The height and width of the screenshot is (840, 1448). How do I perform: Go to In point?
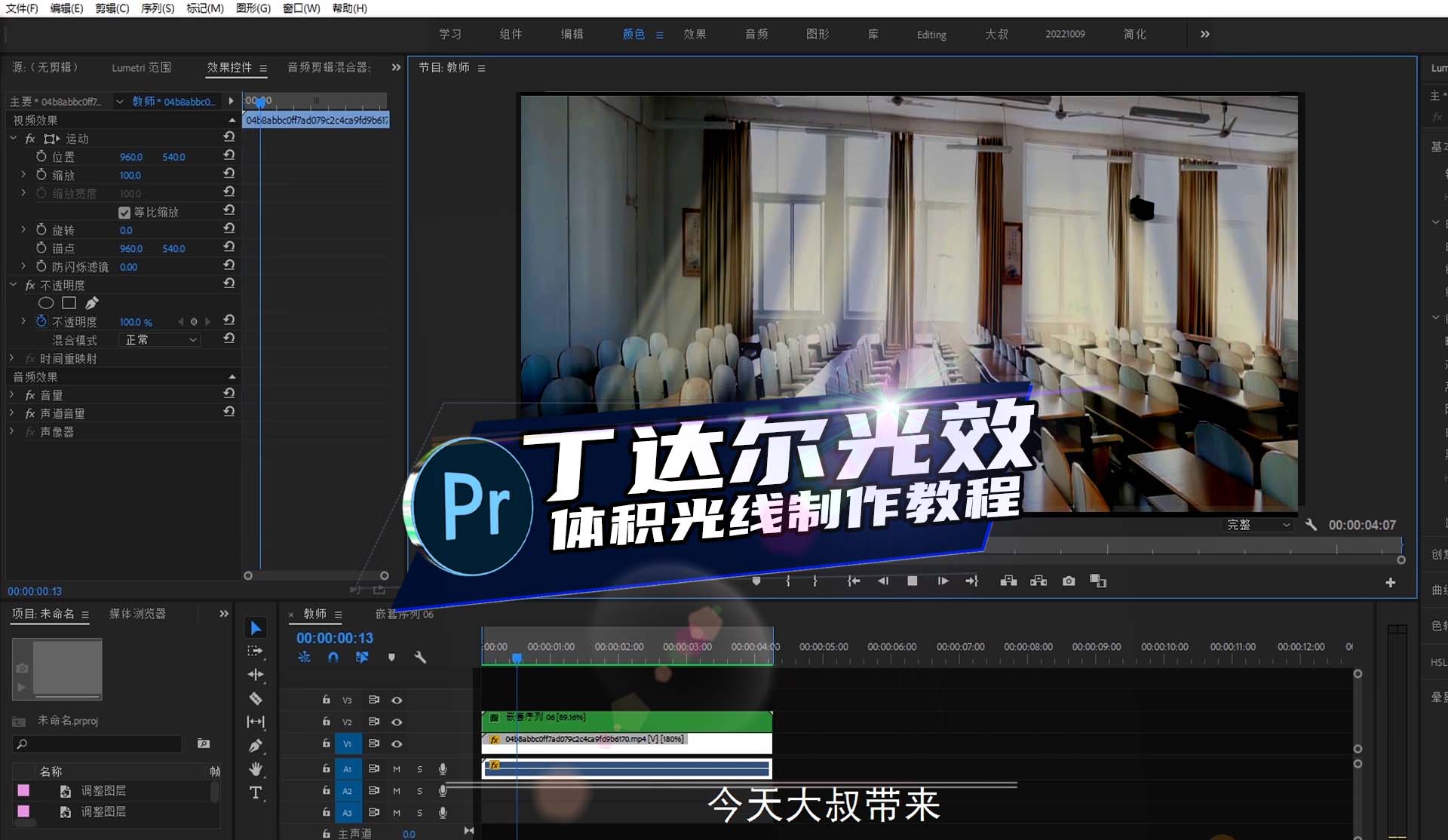point(853,581)
